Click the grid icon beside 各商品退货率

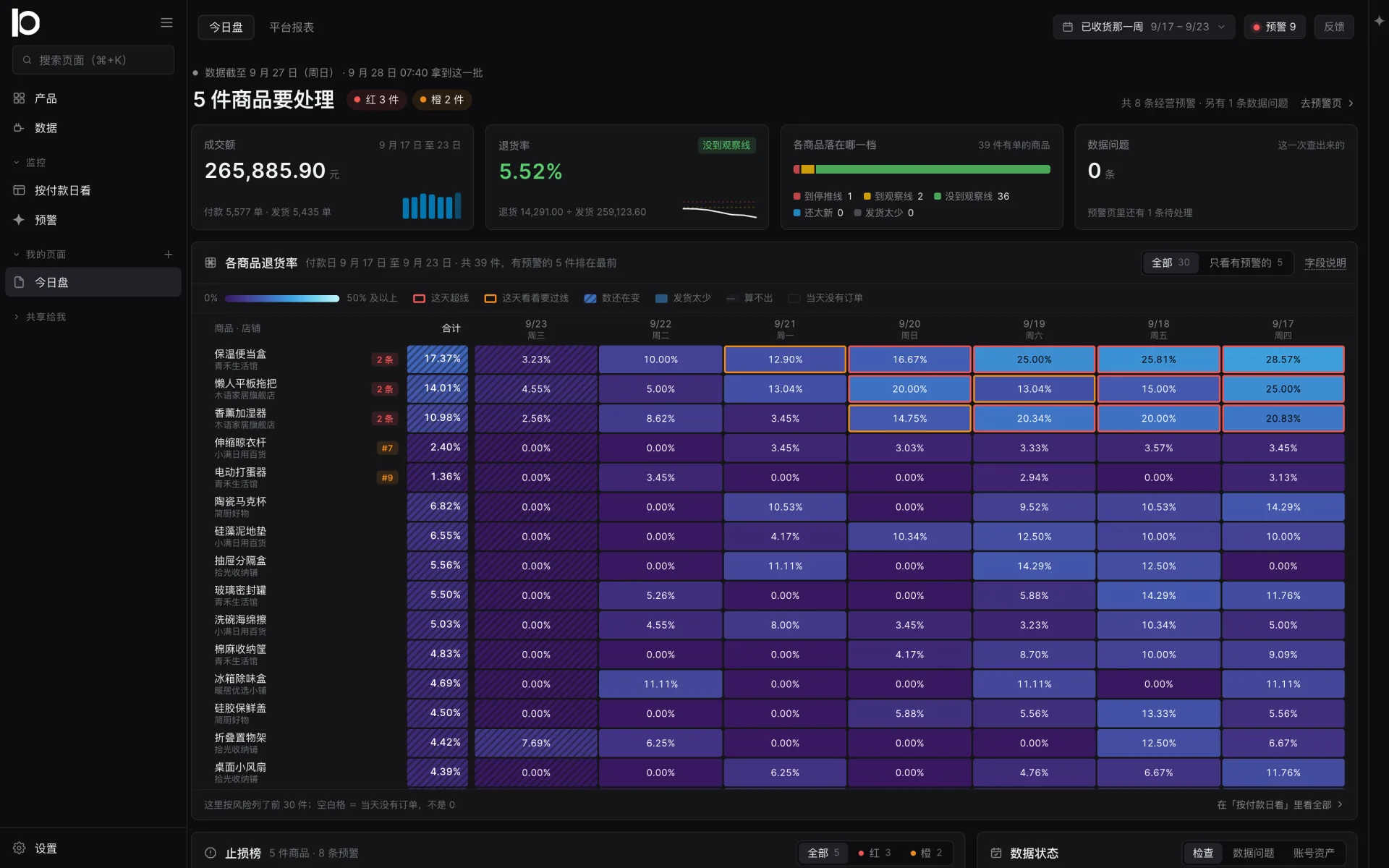(x=211, y=263)
